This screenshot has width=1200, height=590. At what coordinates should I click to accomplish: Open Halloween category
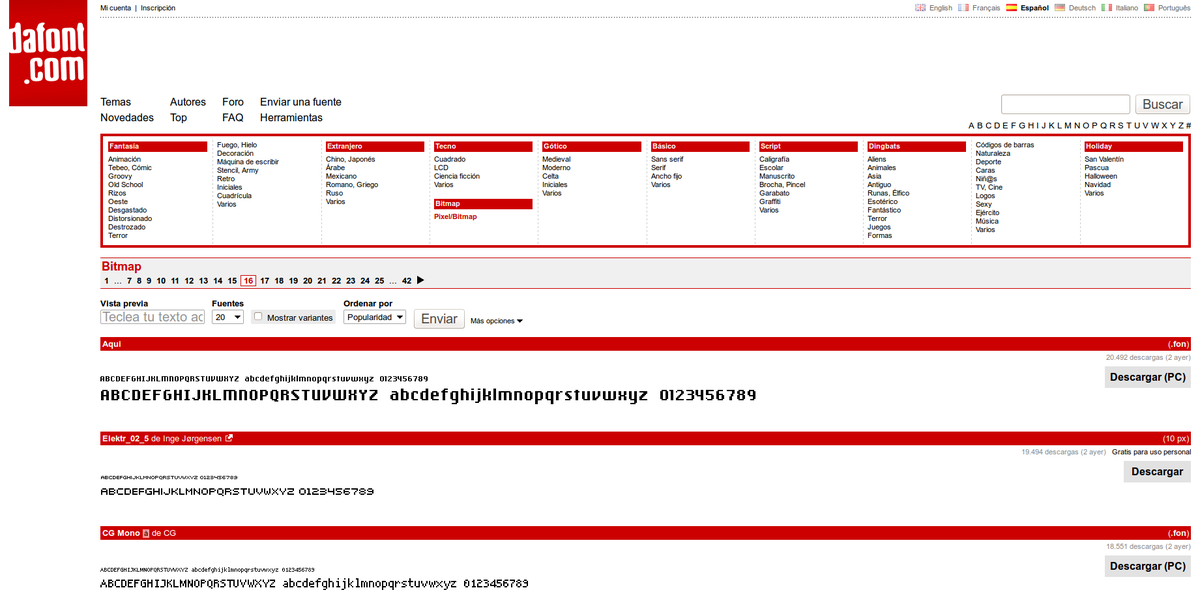point(1101,176)
